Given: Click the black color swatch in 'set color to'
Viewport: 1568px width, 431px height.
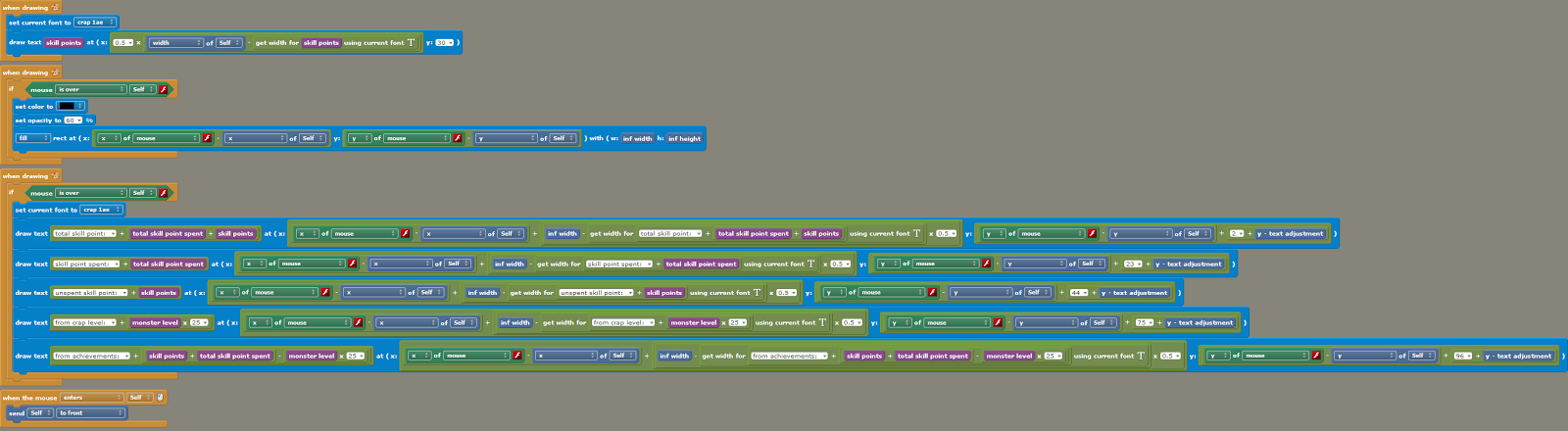Looking at the screenshot, I should (x=71, y=106).
